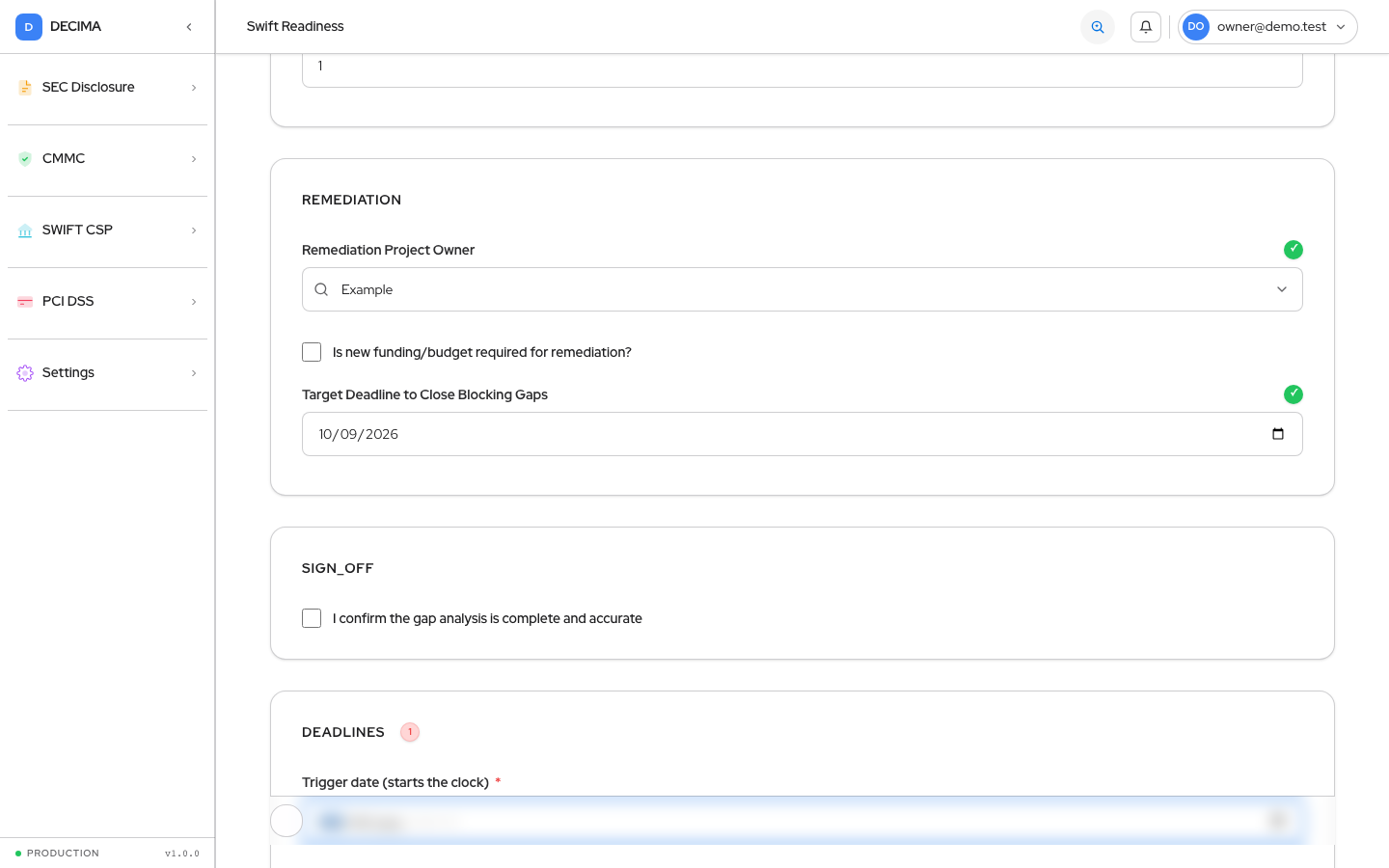Expand CMMC menu arrow
Screen dimensions: 1389x868
point(194,159)
